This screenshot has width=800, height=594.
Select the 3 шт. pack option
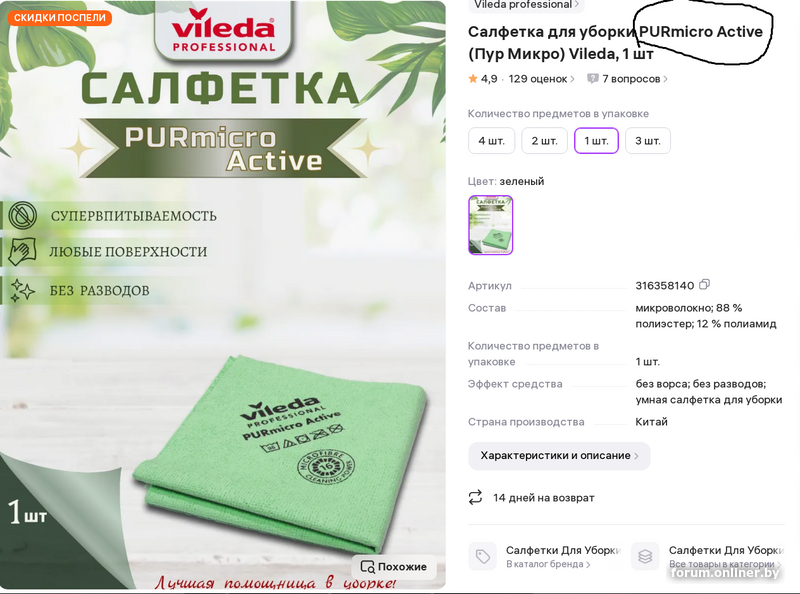(647, 141)
